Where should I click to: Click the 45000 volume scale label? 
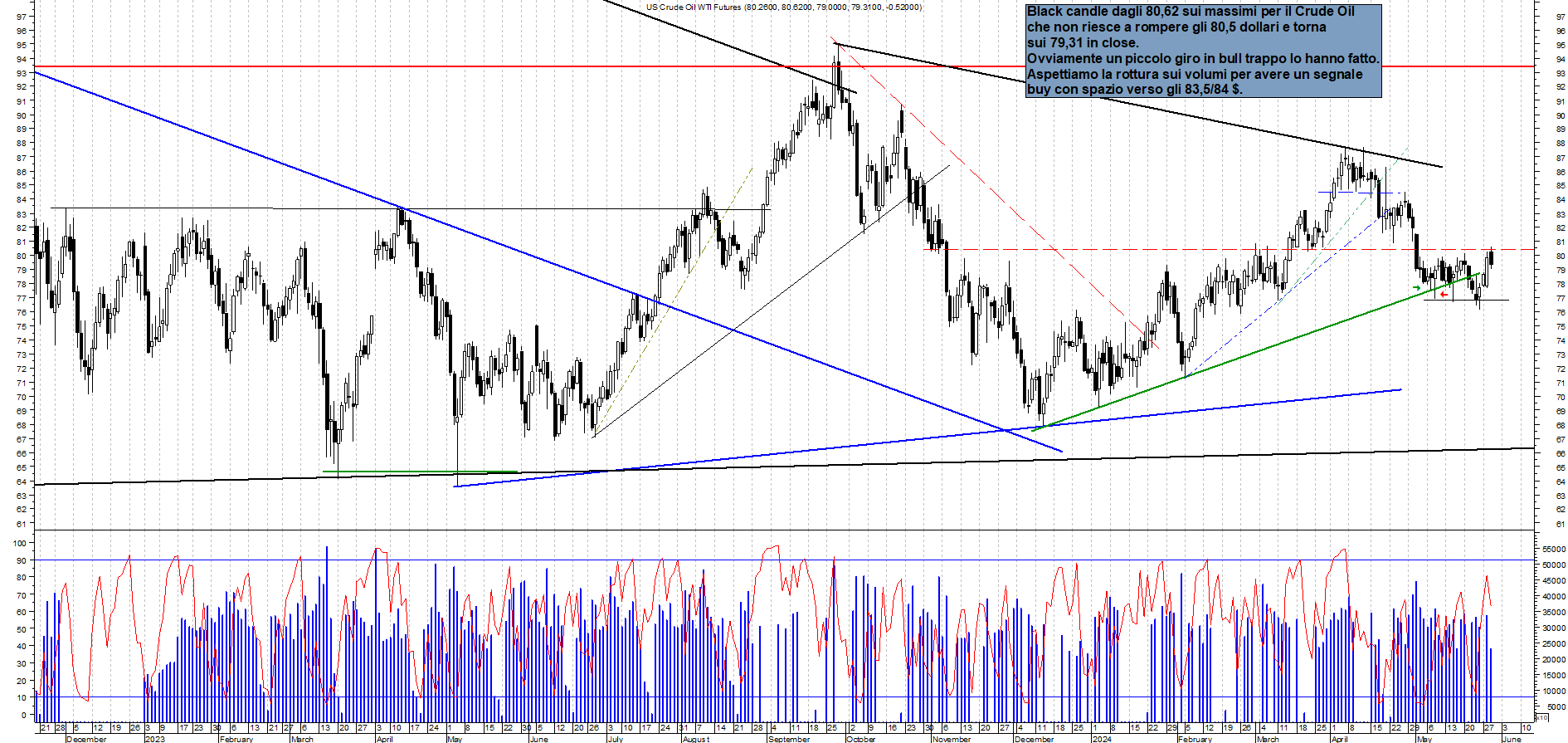(x=1554, y=581)
